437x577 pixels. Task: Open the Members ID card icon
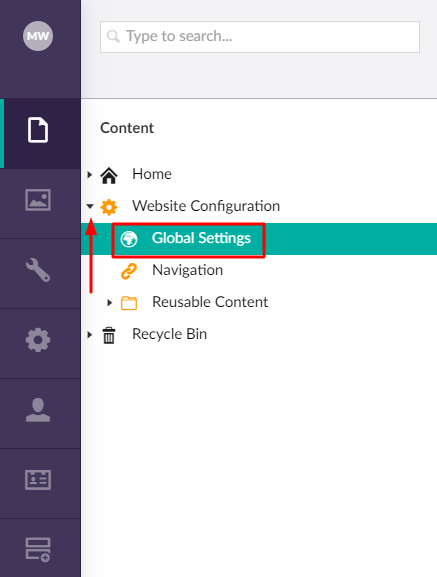(38, 480)
